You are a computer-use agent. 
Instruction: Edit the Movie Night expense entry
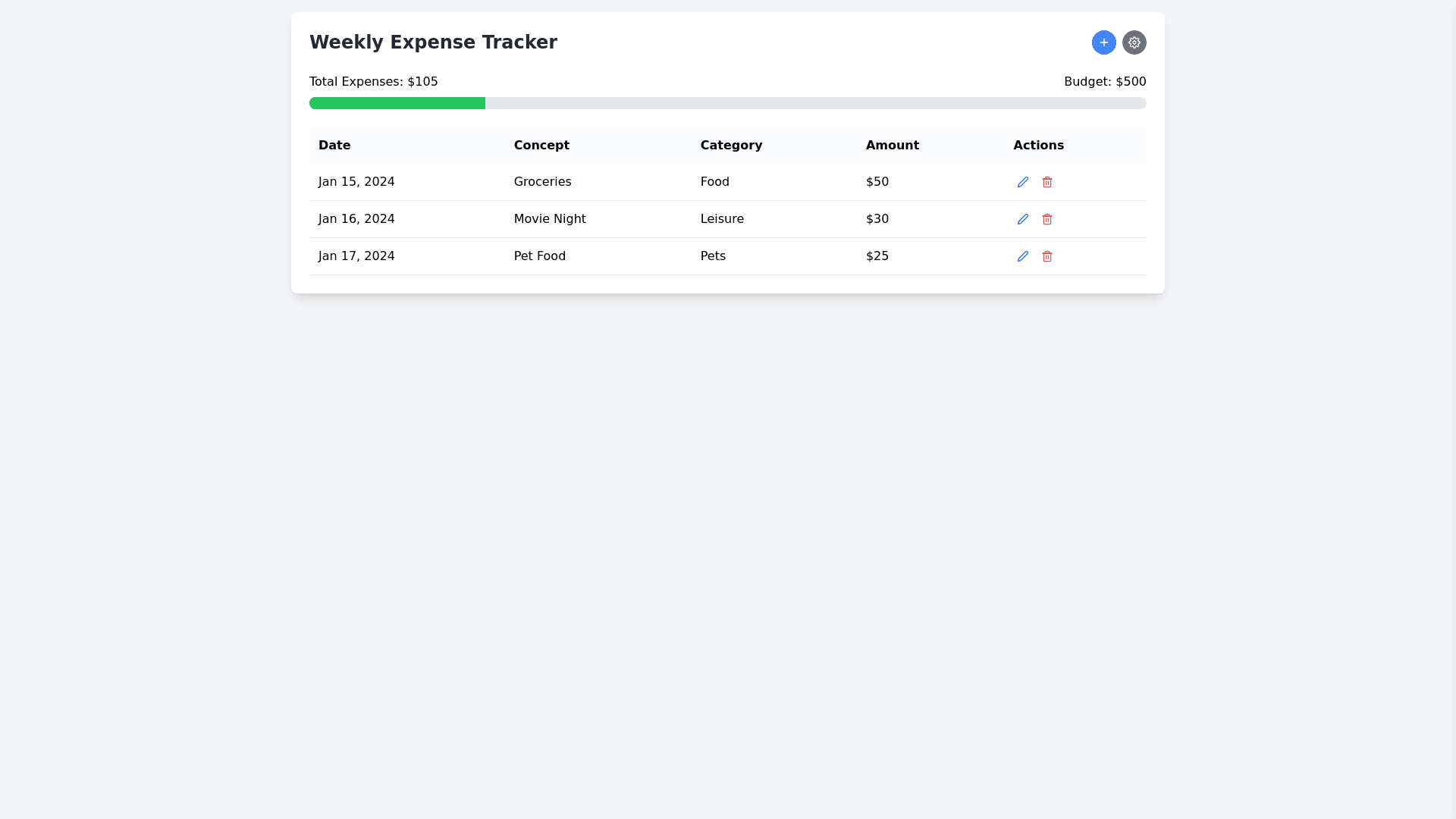click(x=1022, y=219)
